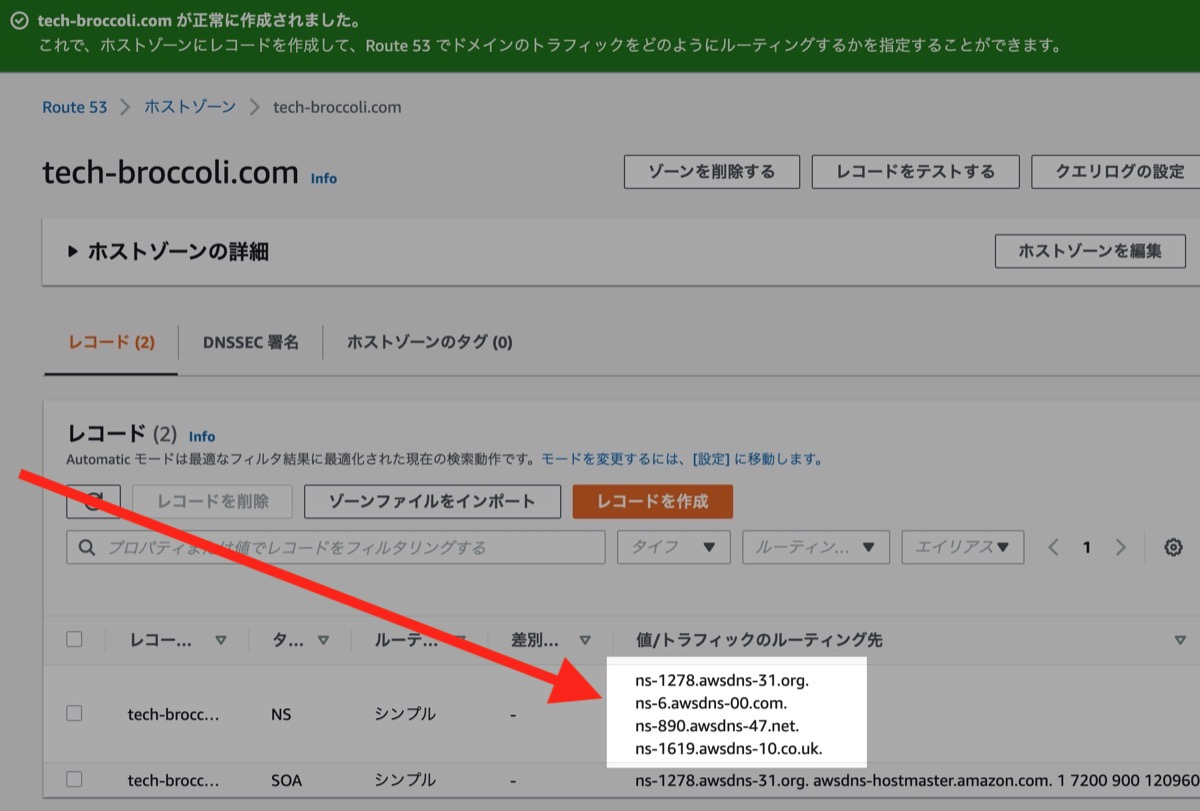Click the magnifier icon in filter bar
Image resolution: width=1200 pixels, height=811 pixels.
click(x=87, y=547)
